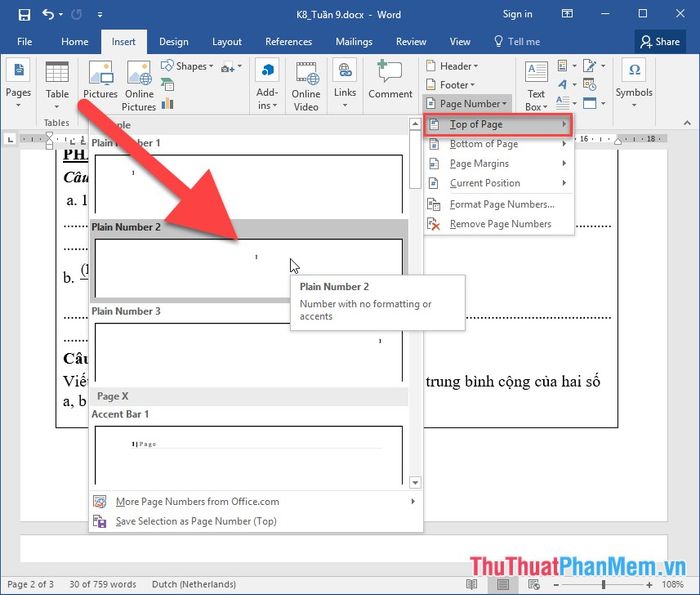
Task: Click the Save icon in title bar
Action: (x=24, y=15)
